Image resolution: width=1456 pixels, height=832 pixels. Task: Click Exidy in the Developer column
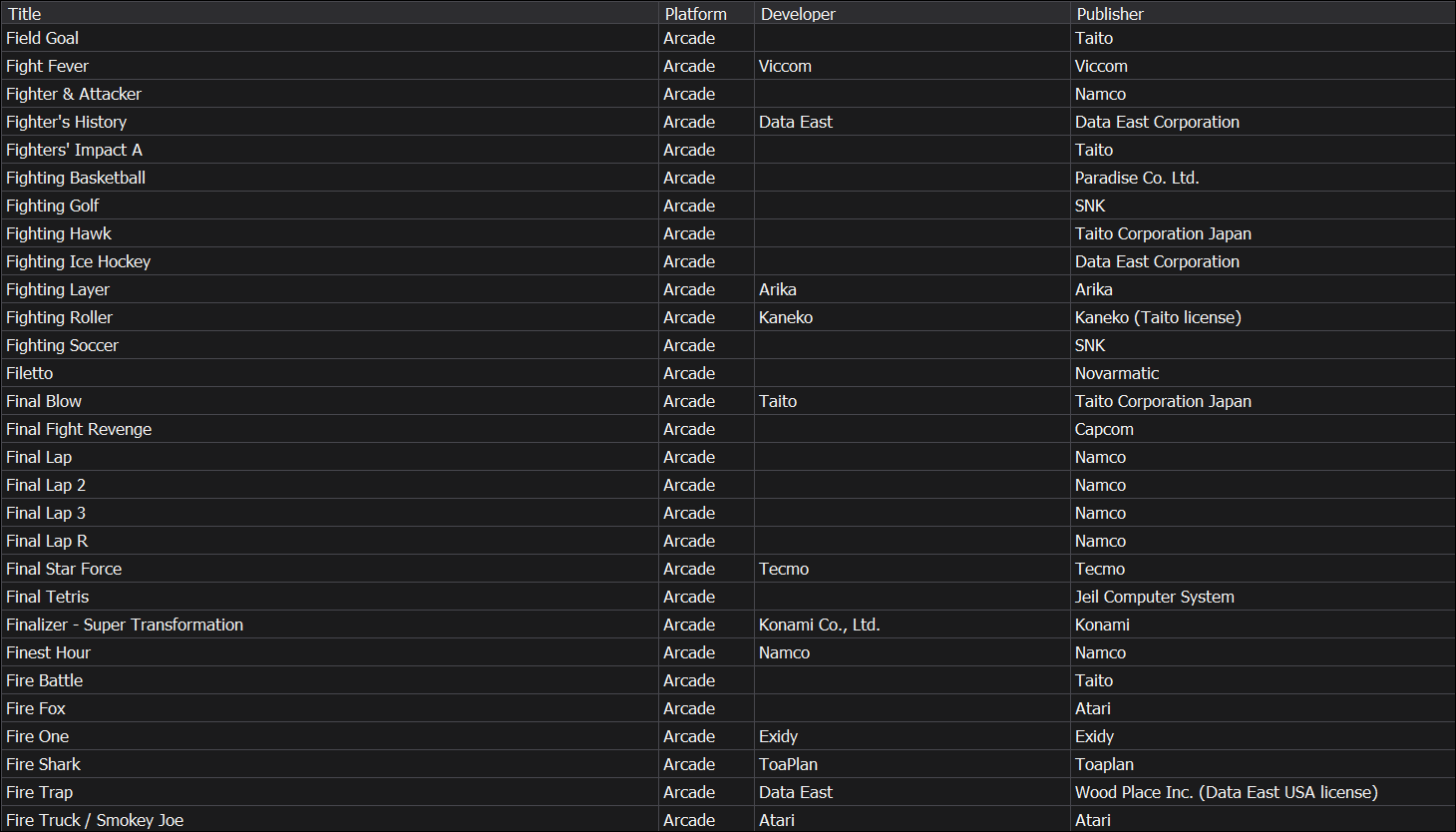pyautogui.click(x=778, y=736)
